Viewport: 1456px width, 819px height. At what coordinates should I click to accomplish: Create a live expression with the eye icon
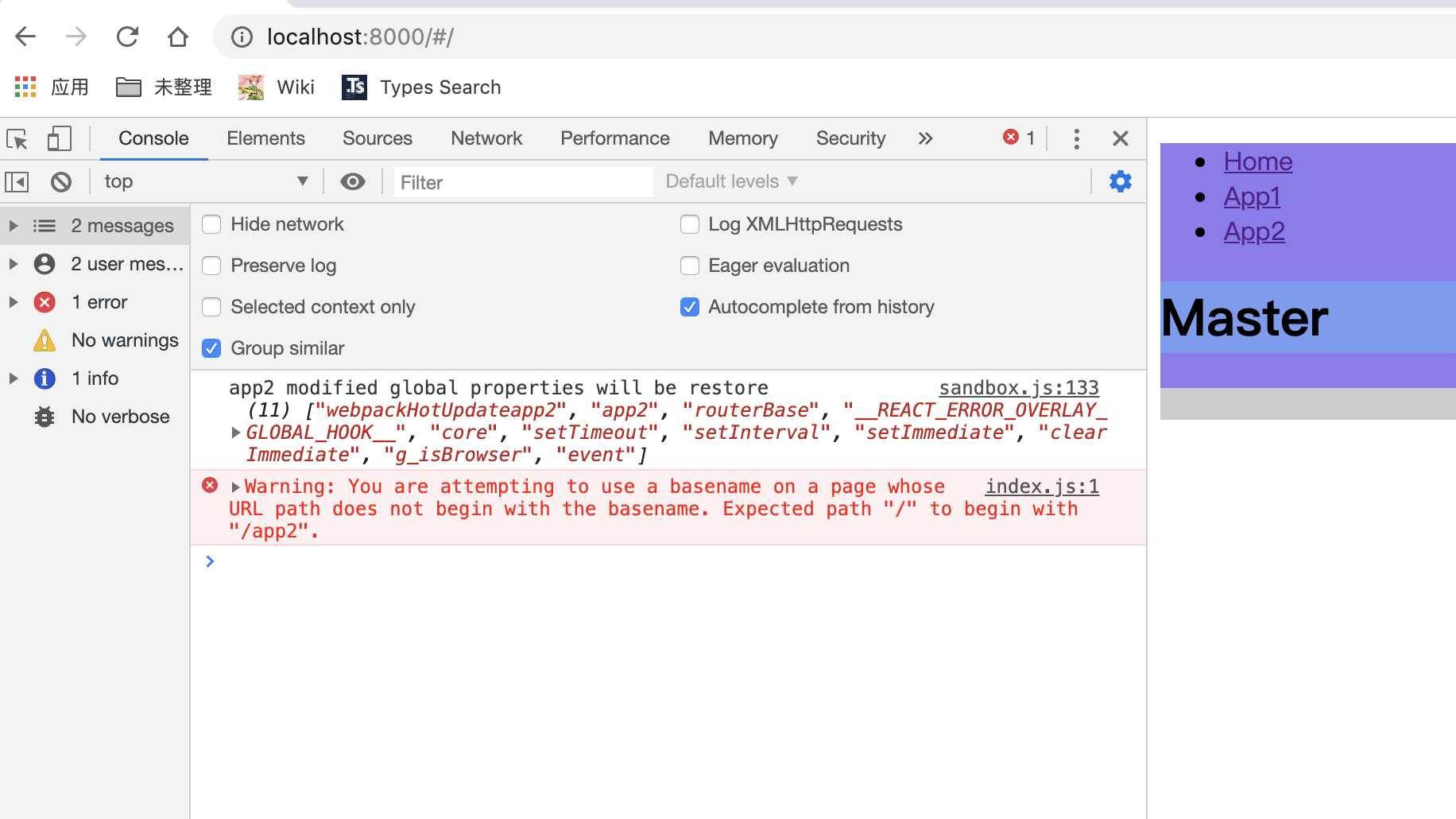click(352, 181)
